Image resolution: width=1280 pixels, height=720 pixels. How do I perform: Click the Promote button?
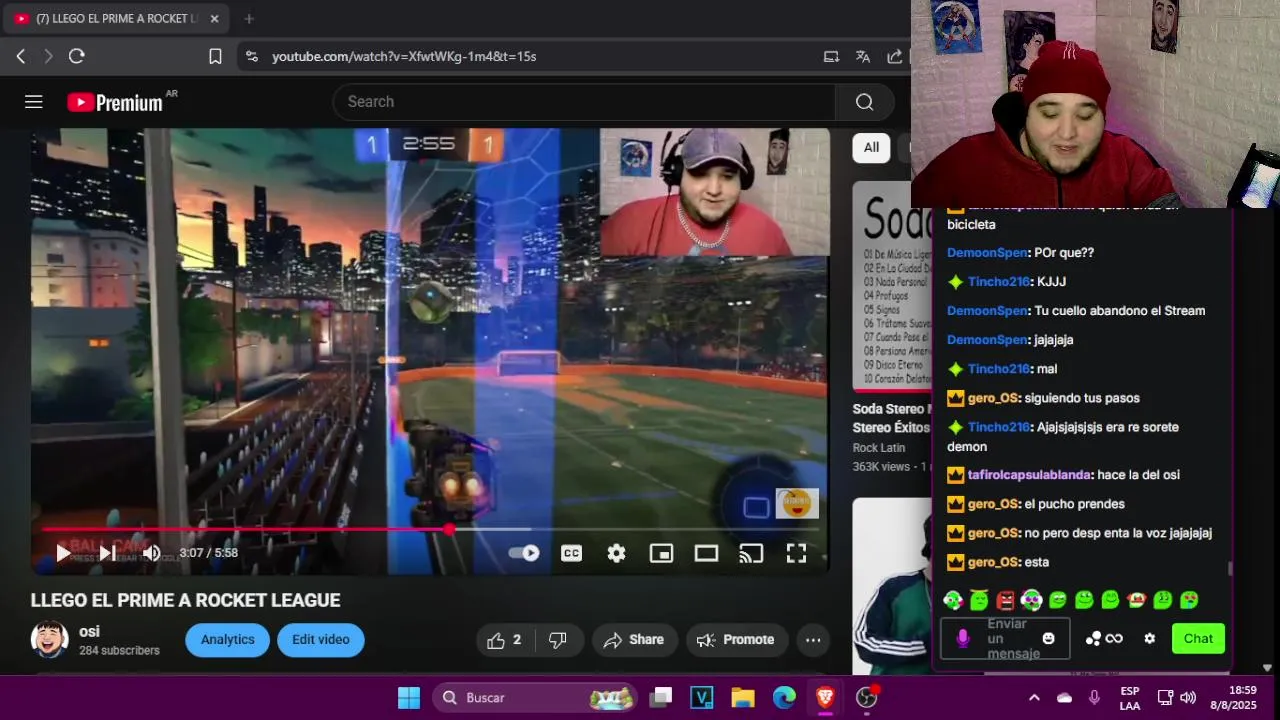tap(736, 640)
